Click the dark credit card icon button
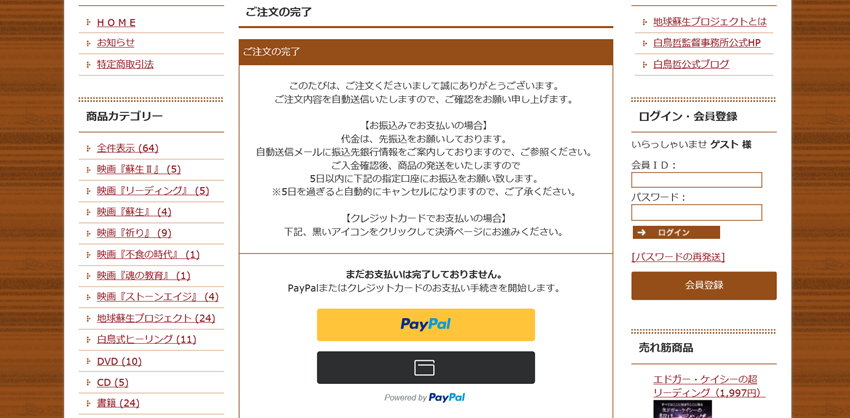This screenshot has height=418, width=850. [x=426, y=368]
